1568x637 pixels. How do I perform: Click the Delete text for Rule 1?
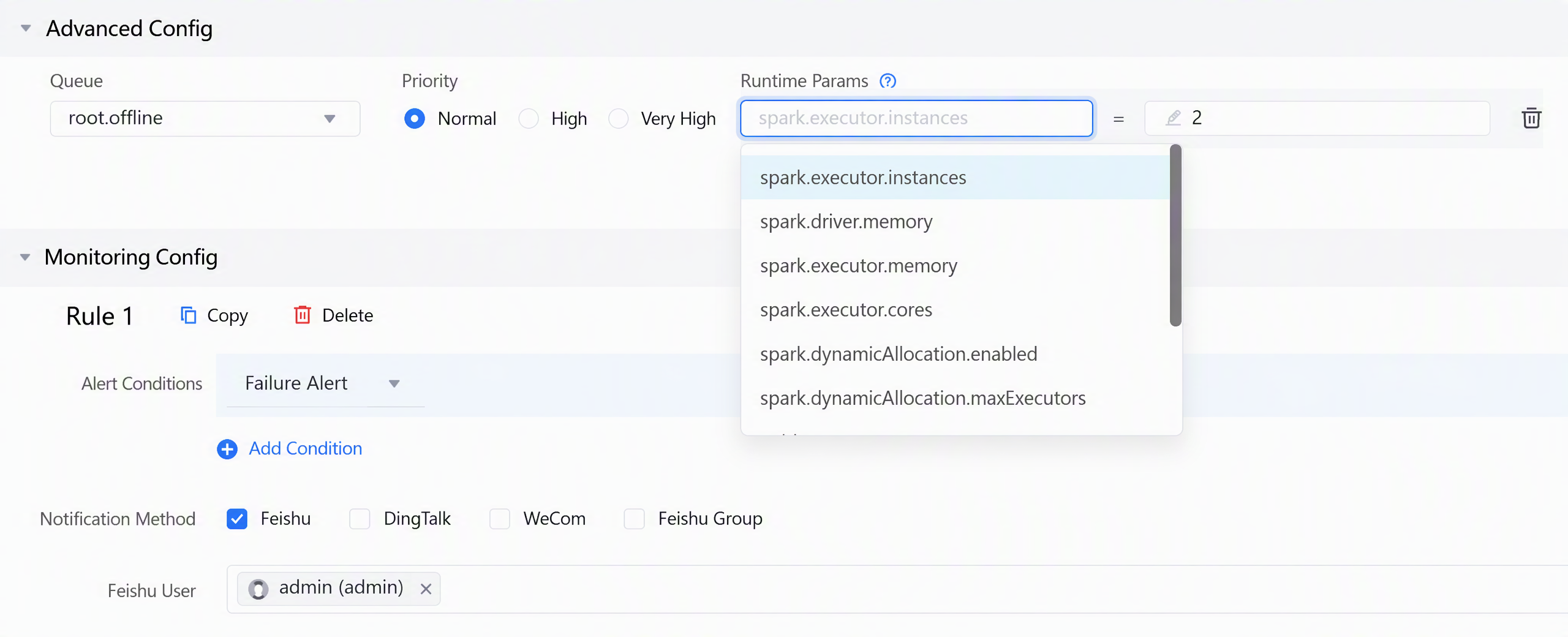click(347, 315)
